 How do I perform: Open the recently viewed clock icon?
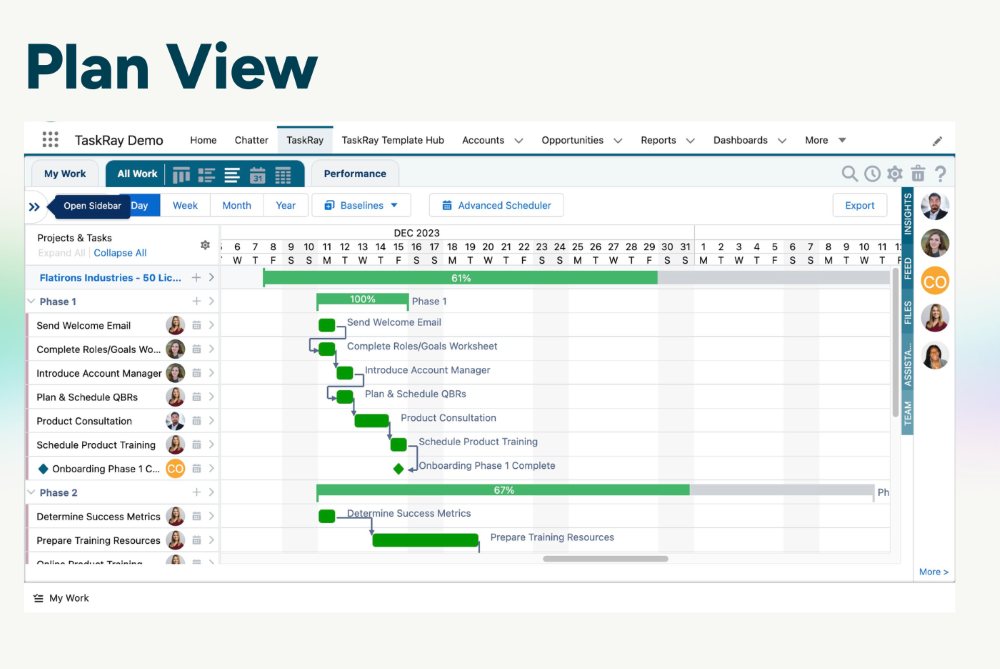[x=871, y=173]
